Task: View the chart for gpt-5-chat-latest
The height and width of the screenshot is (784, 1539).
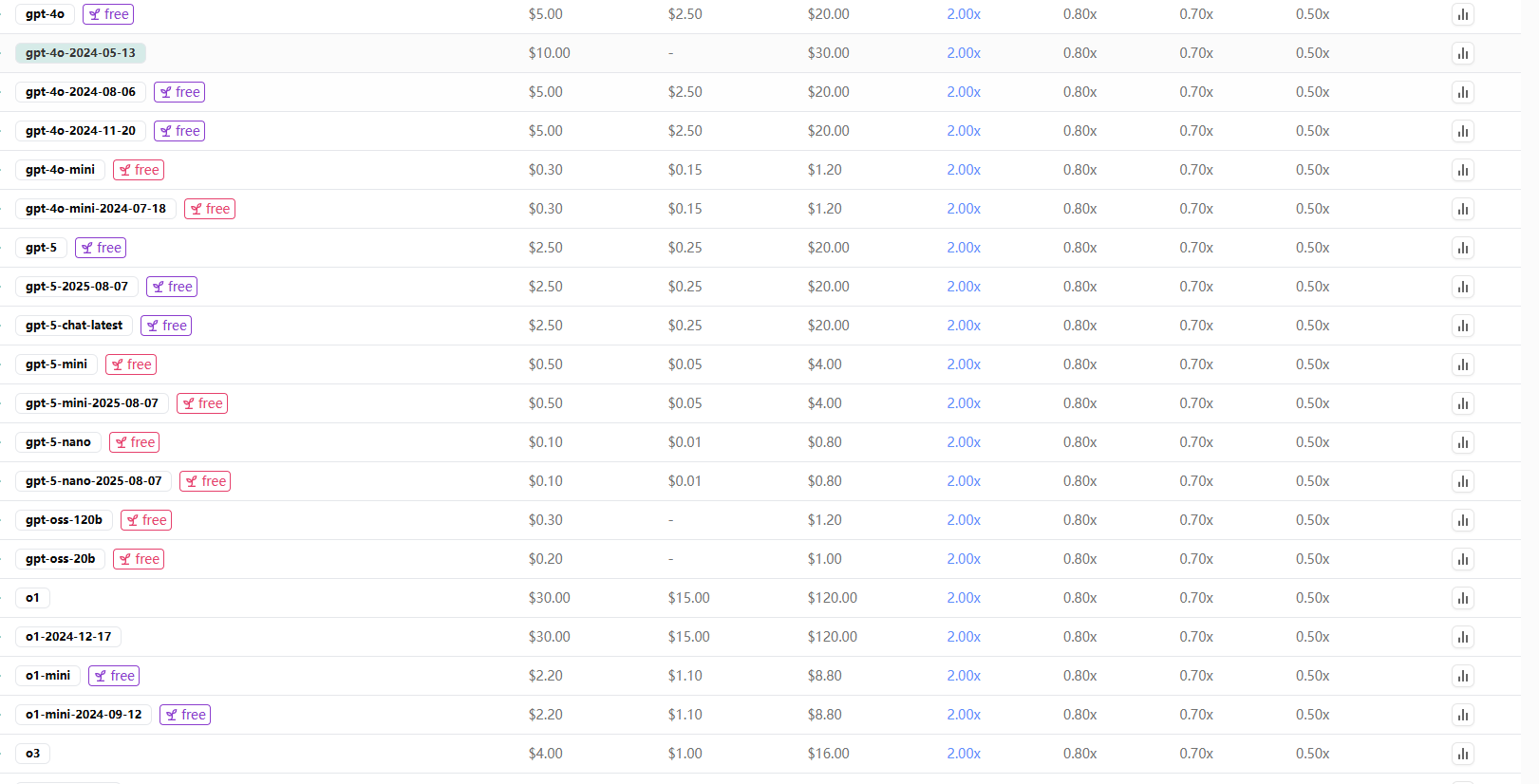Action: [1462, 326]
